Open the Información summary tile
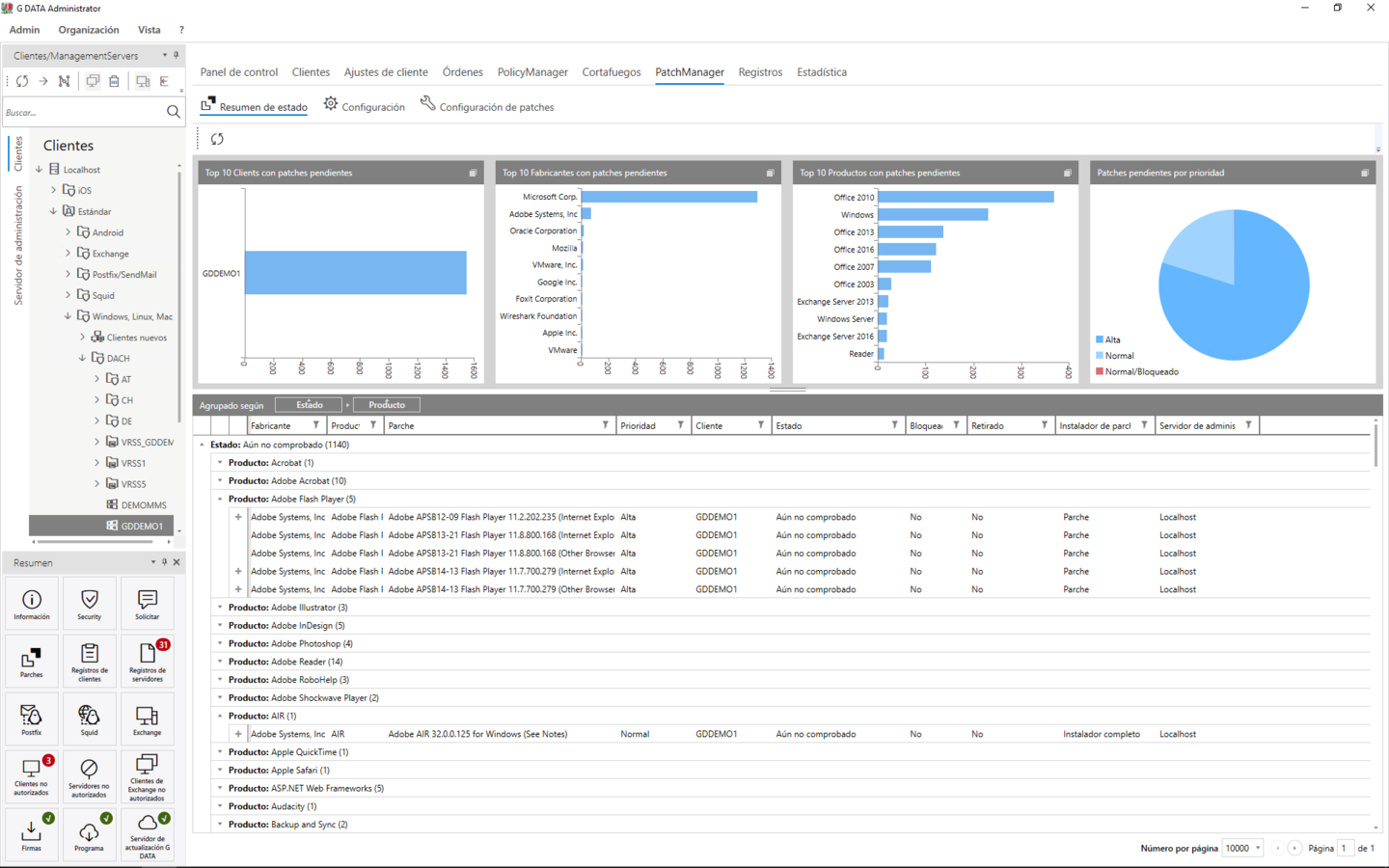 (x=32, y=603)
